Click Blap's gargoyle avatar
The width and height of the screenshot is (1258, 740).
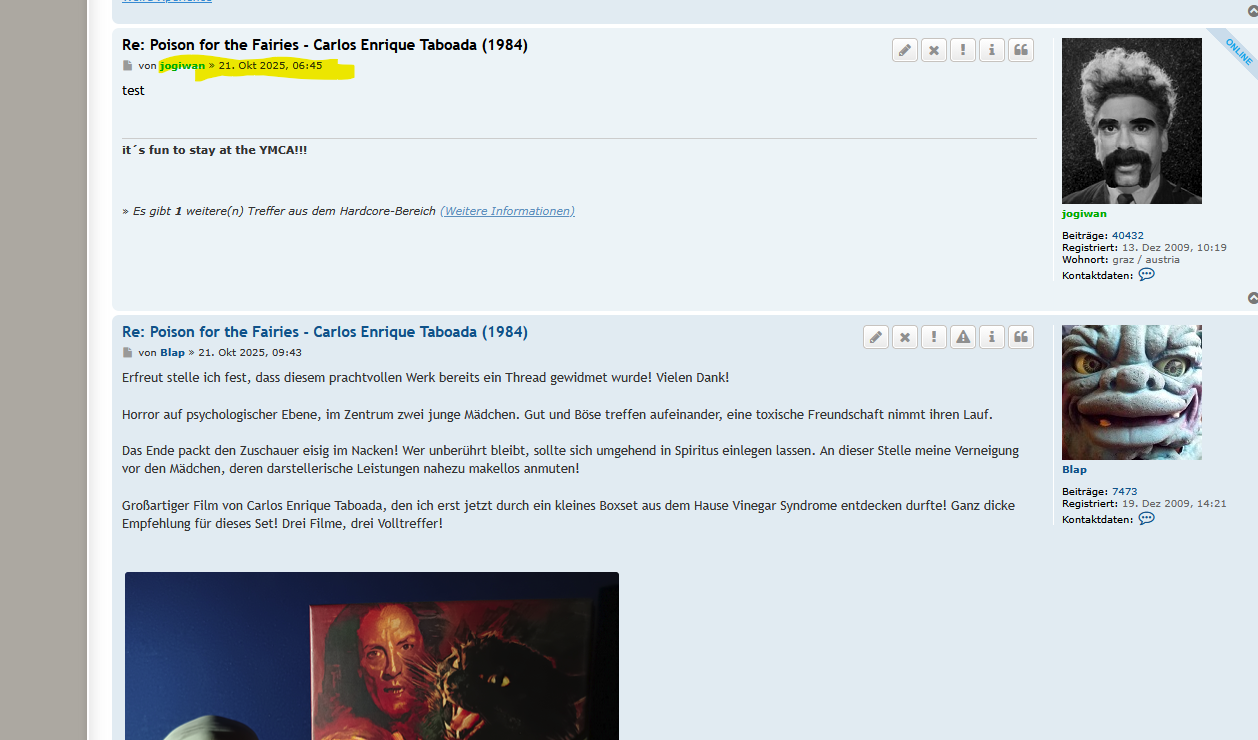(1131, 392)
